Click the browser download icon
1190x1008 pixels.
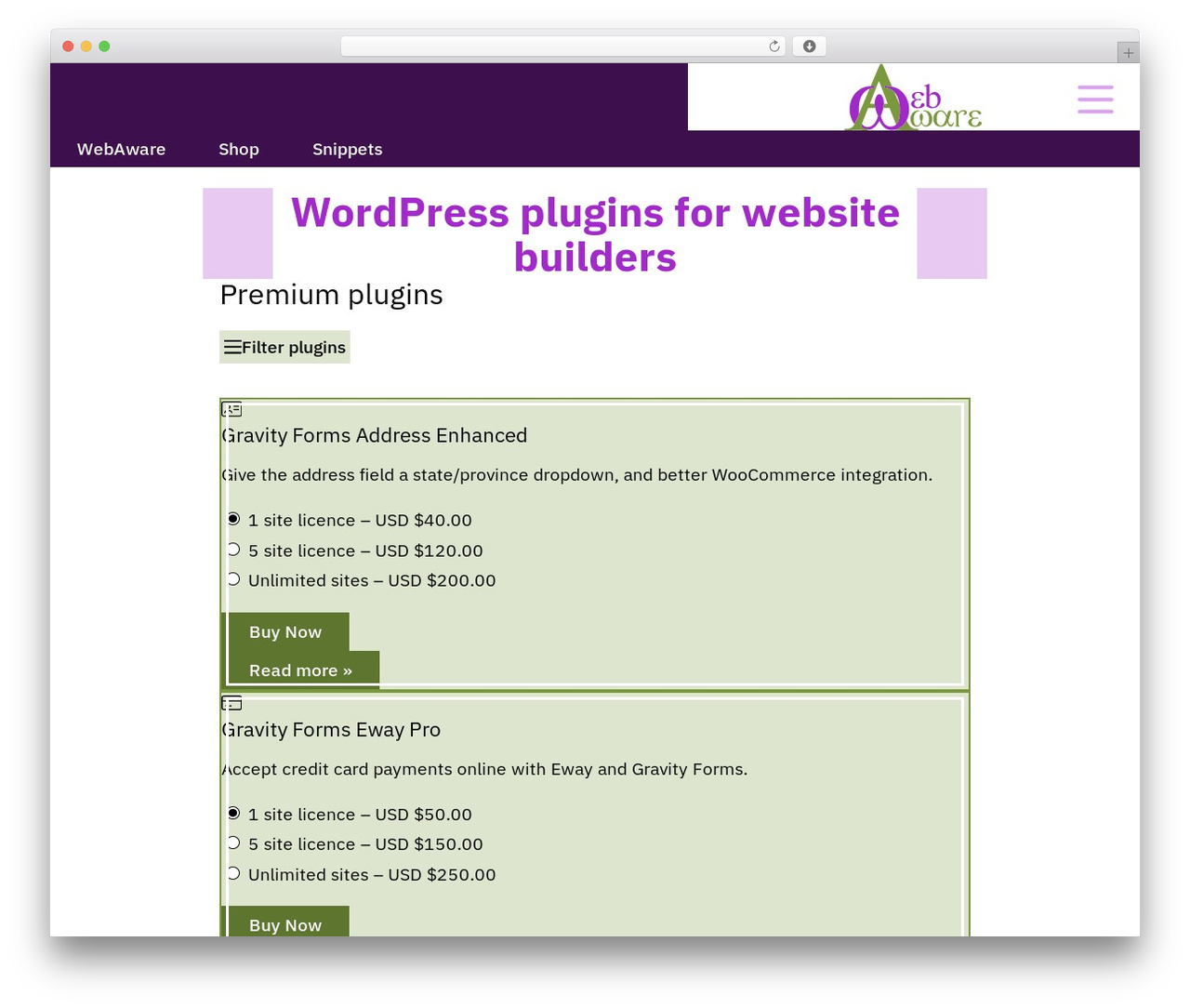pos(809,46)
